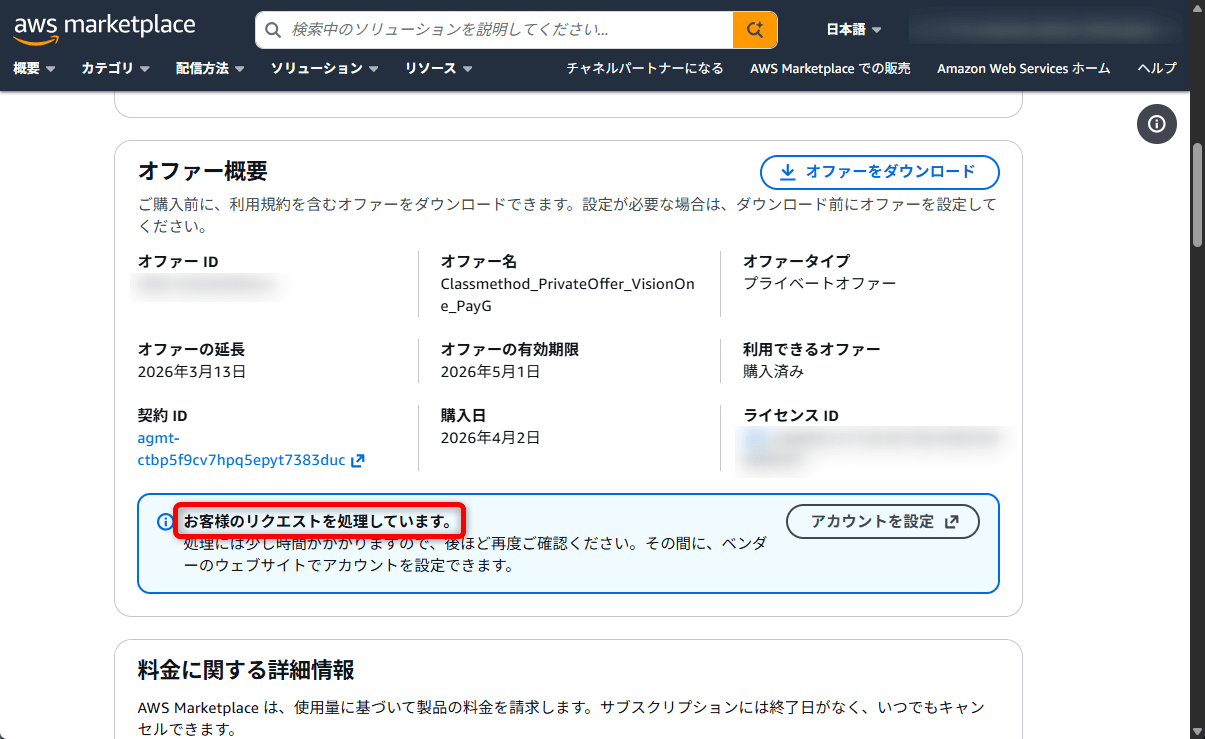
Task: Open the ソリューション dropdown
Action: pyautogui.click(x=320, y=68)
